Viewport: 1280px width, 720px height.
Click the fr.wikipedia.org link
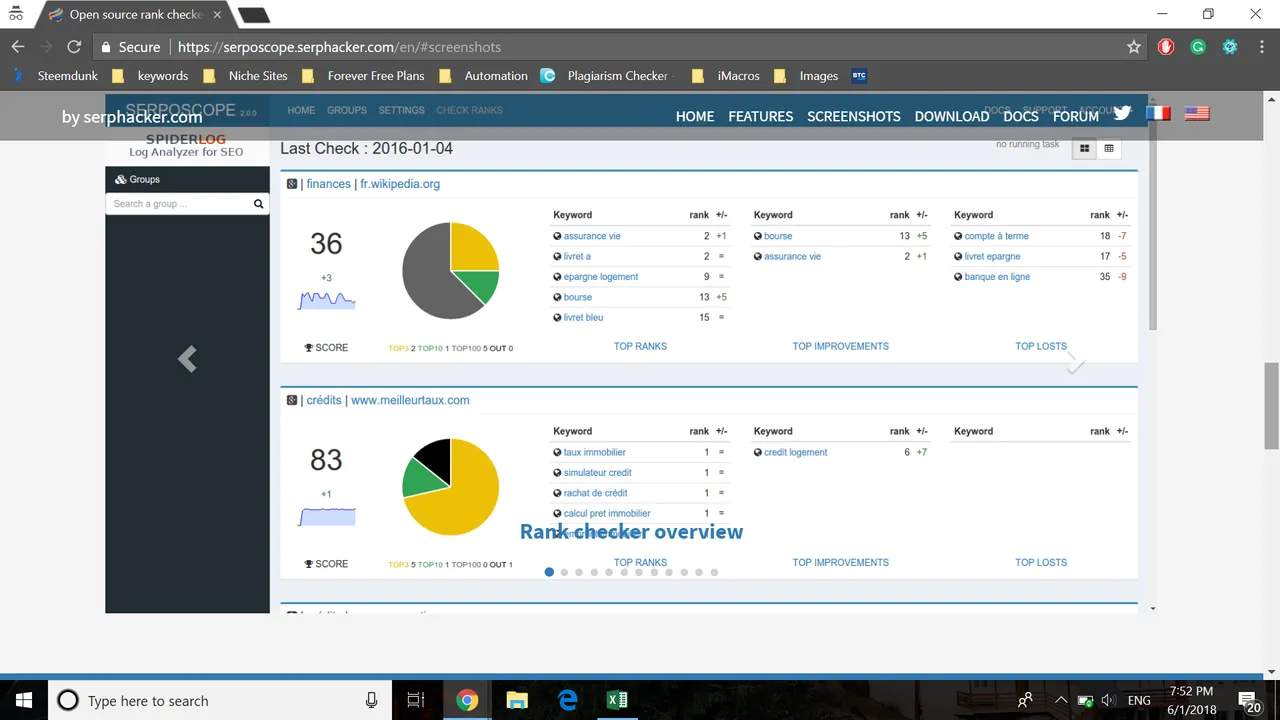coord(400,184)
